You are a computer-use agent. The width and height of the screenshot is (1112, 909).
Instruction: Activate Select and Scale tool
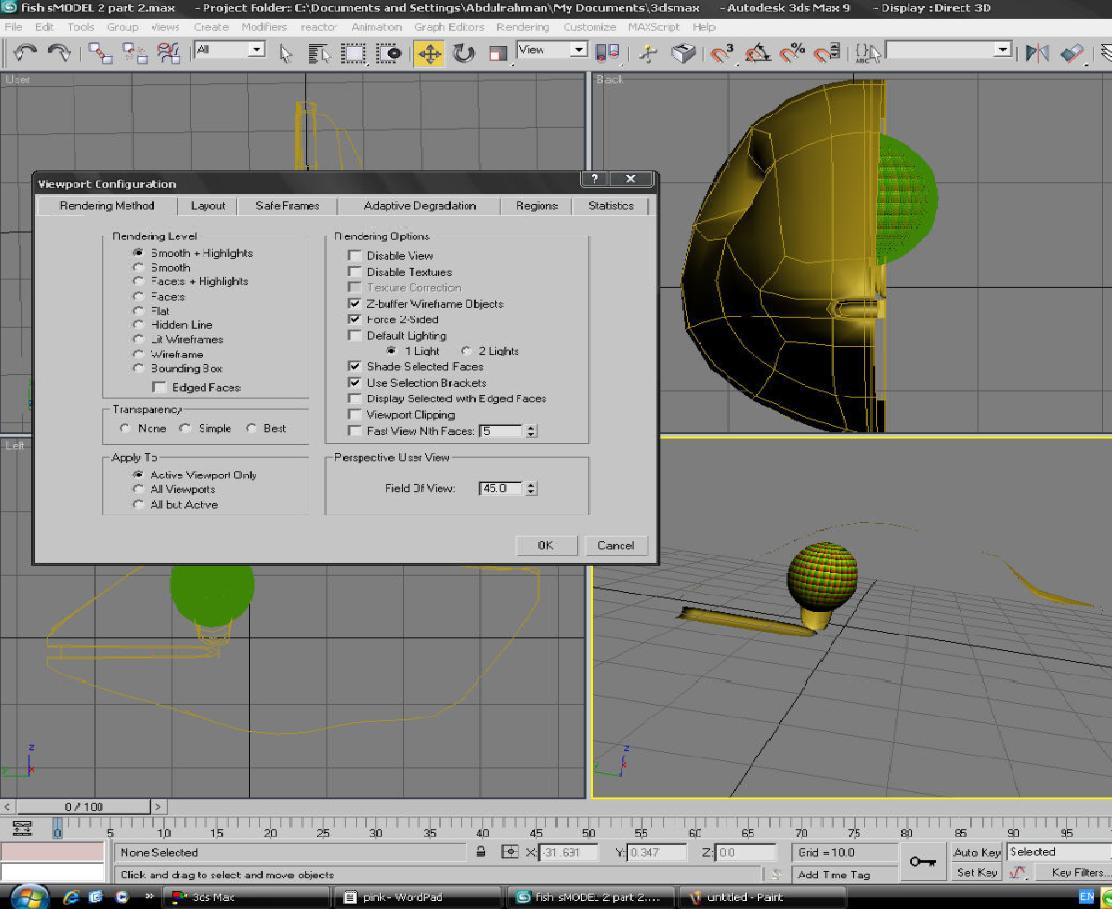click(499, 54)
